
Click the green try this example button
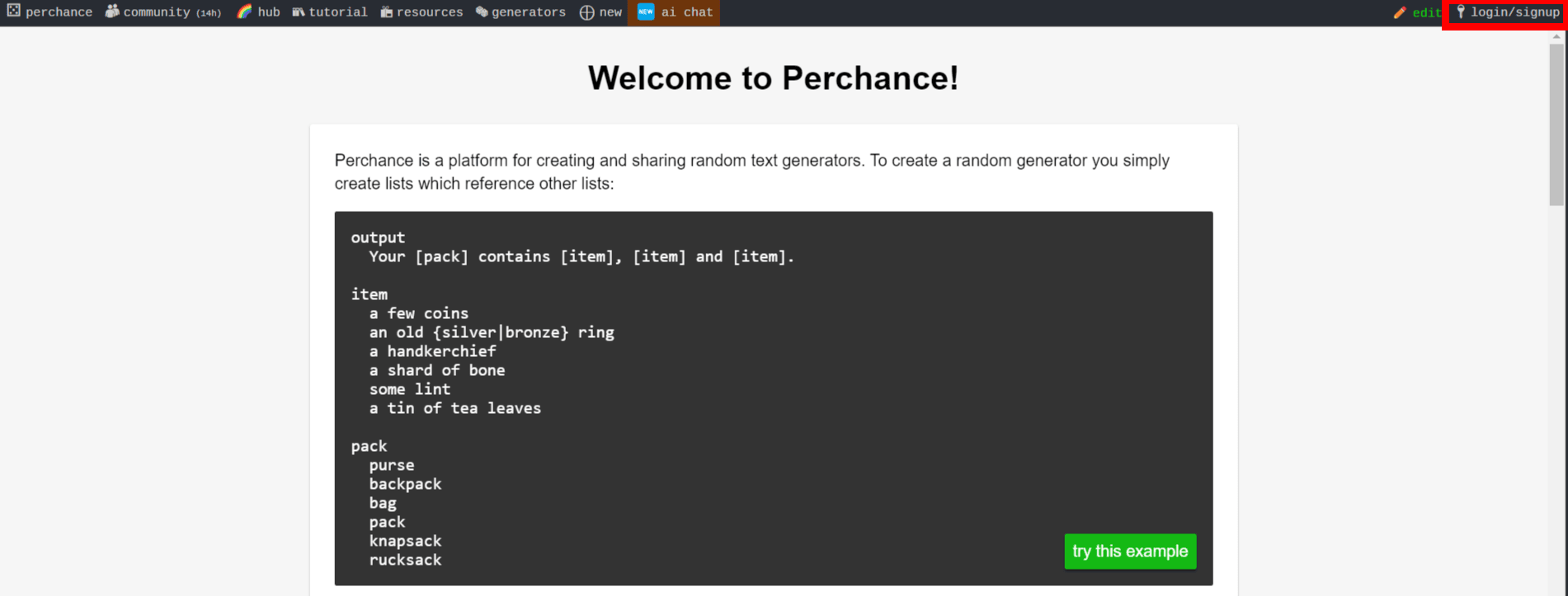click(1129, 551)
